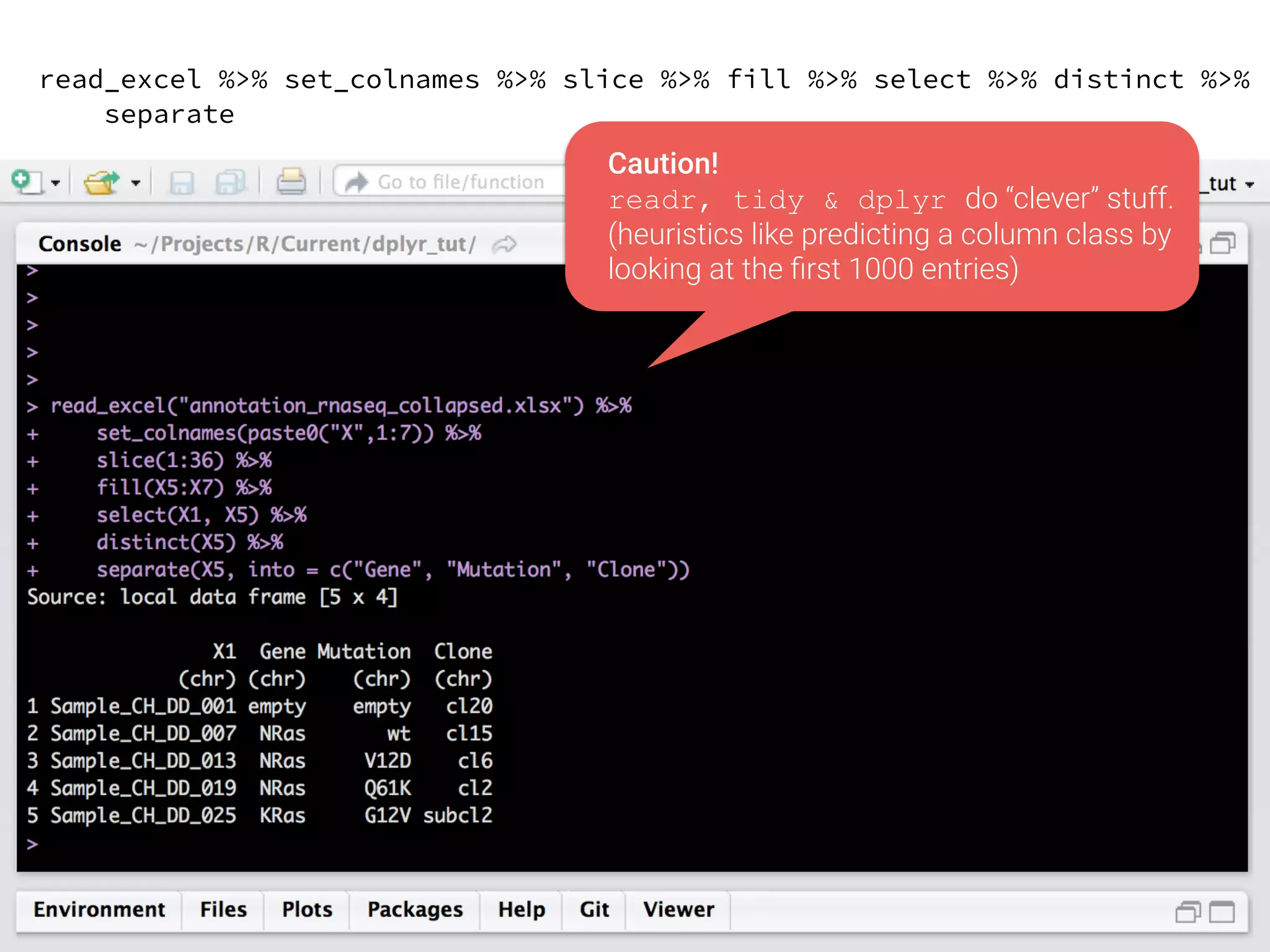Click the view working directory arrow icon
Image resolution: width=1270 pixels, height=952 pixels.
pos(504,245)
